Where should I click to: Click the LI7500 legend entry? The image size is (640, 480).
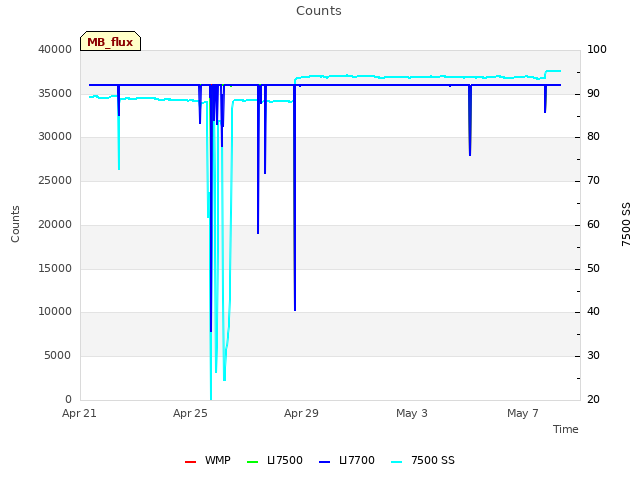[275, 460]
